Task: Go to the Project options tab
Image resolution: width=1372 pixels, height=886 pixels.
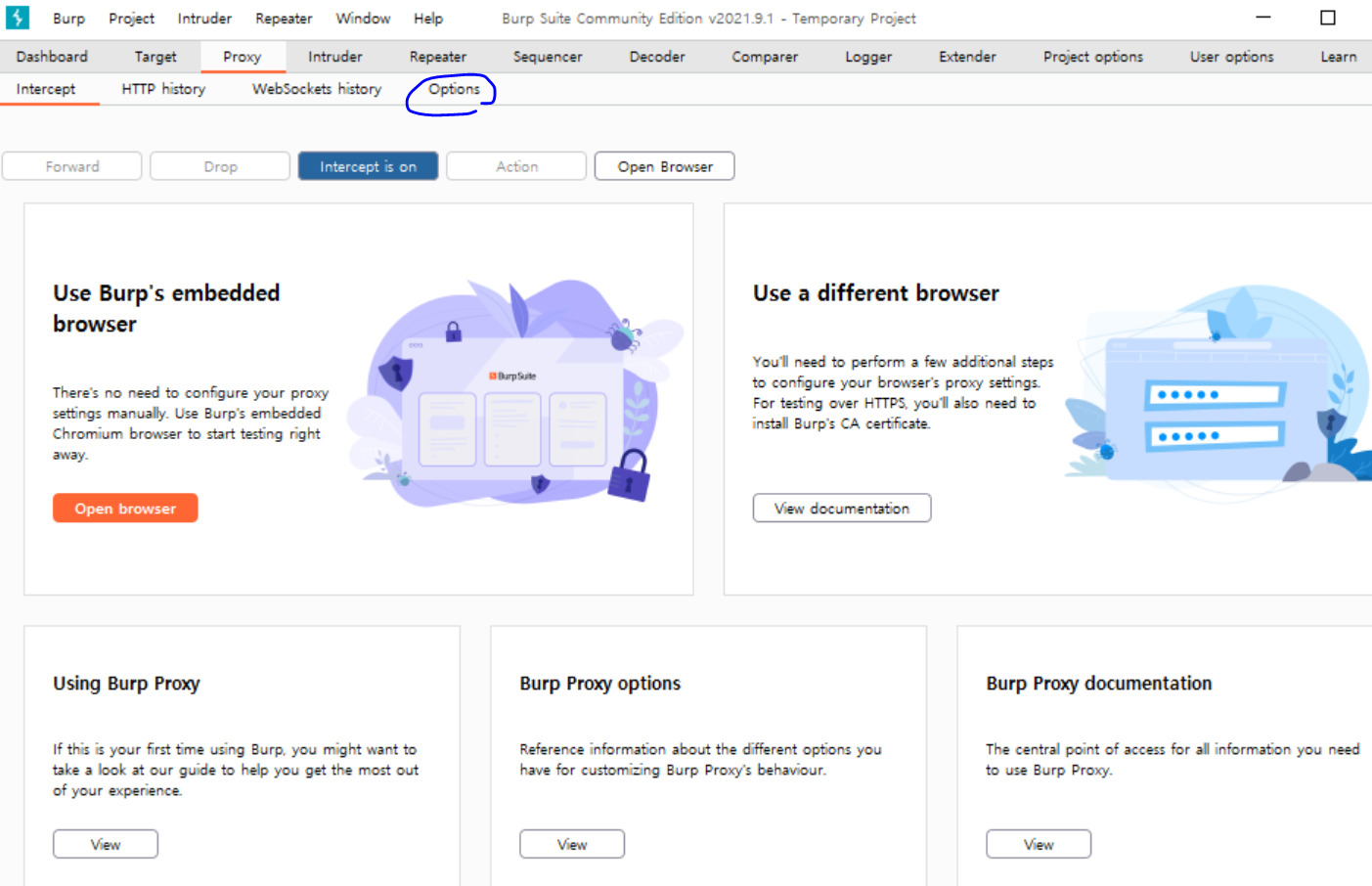Action: point(1093,57)
